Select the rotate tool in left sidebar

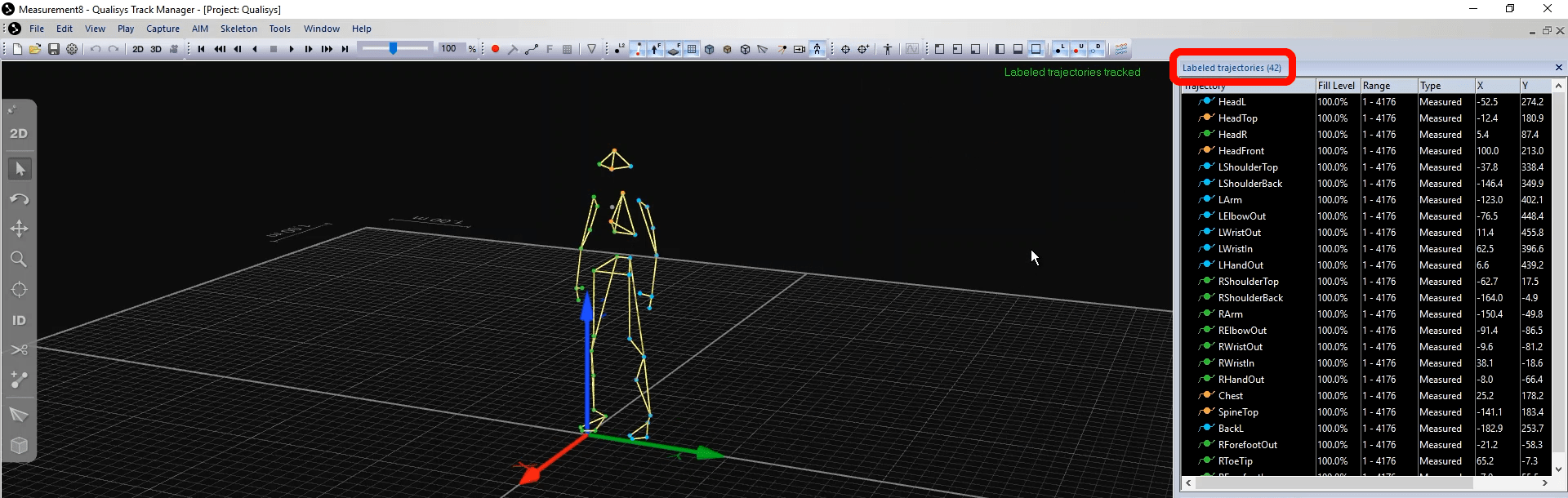[x=19, y=199]
